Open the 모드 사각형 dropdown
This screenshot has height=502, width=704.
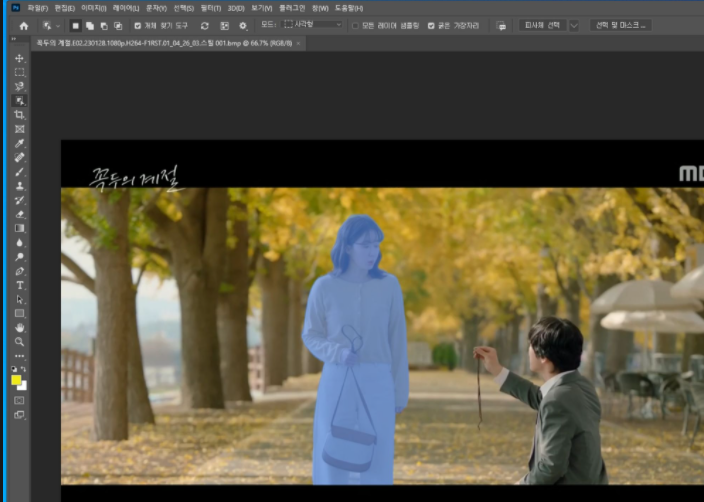(313, 25)
